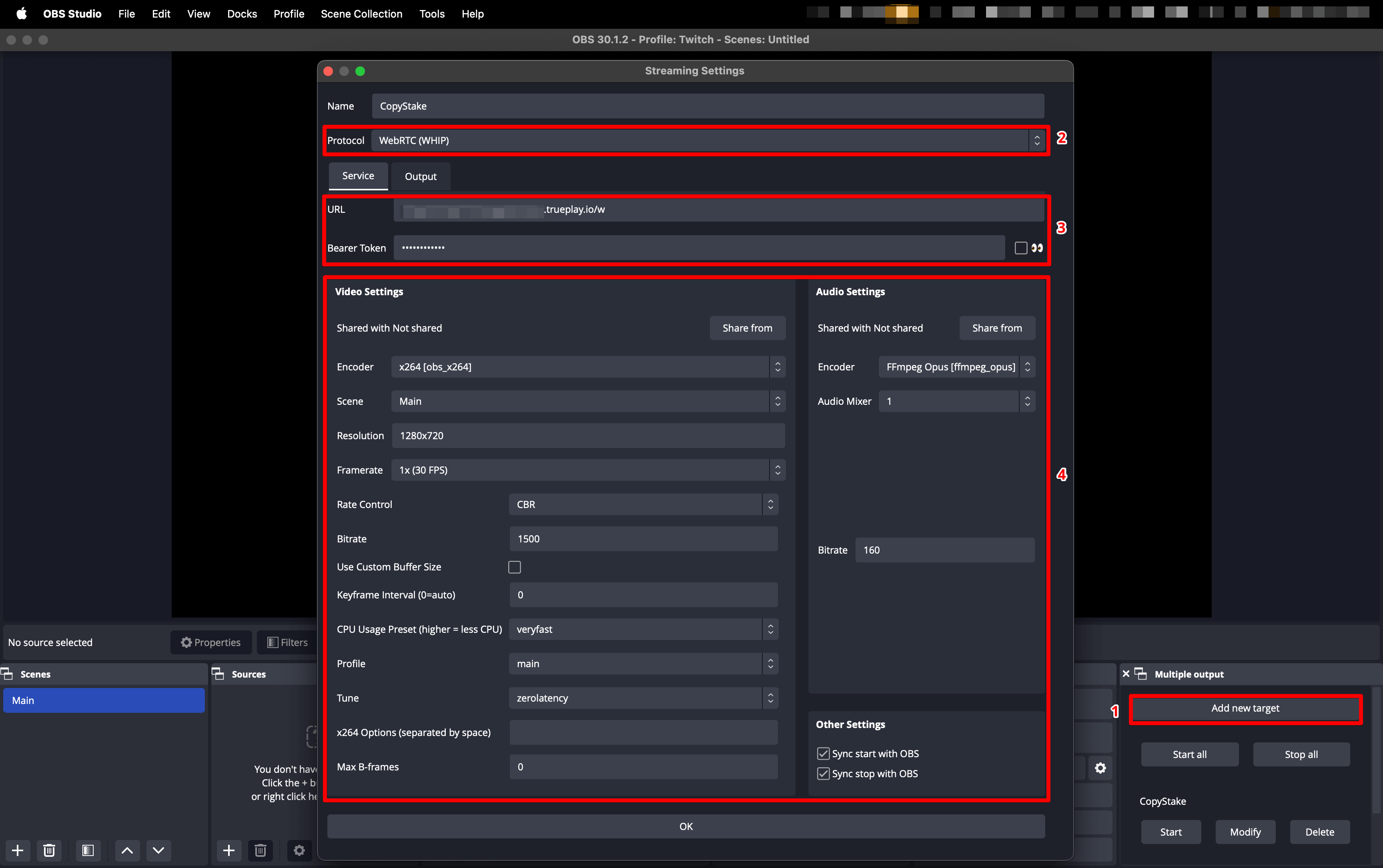This screenshot has width=1383, height=868.
Task: Click the remove scene trash icon
Action: [x=49, y=850]
